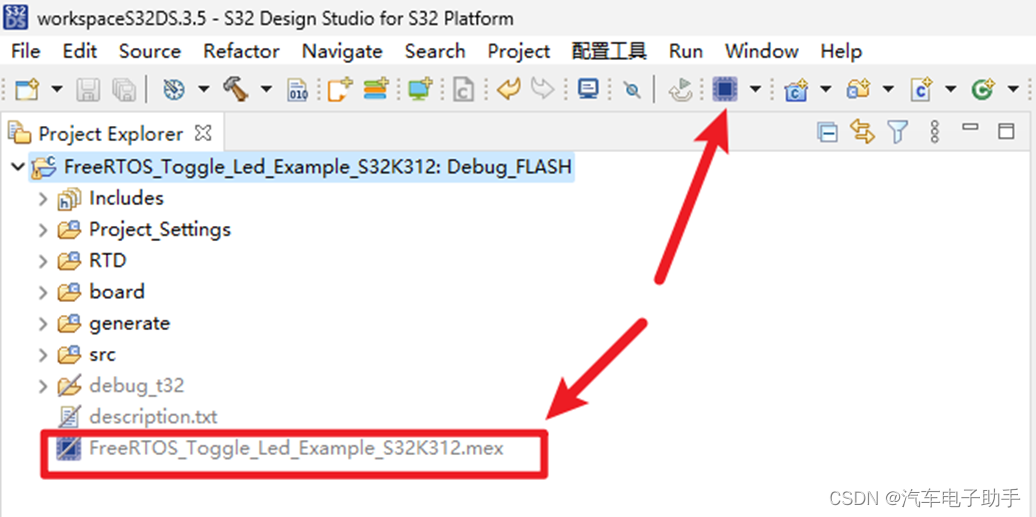Open dropdown beside green new class icon
Viewport: 1036px width, 517px height.
(1013, 89)
